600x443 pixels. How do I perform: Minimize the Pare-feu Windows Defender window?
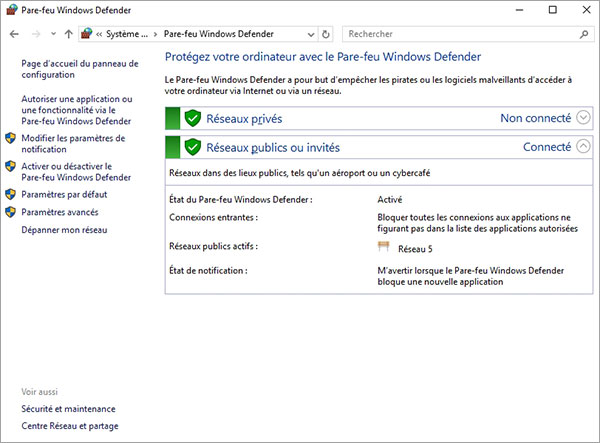pyautogui.click(x=519, y=10)
